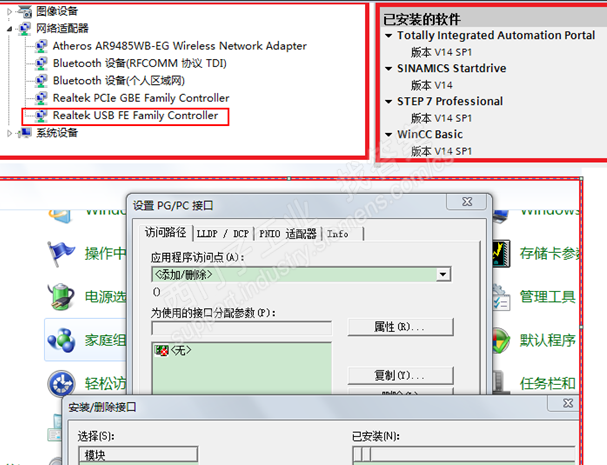Click the 属性(R)... button
Image resolution: width=607 pixels, height=465 pixels.
(401, 328)
